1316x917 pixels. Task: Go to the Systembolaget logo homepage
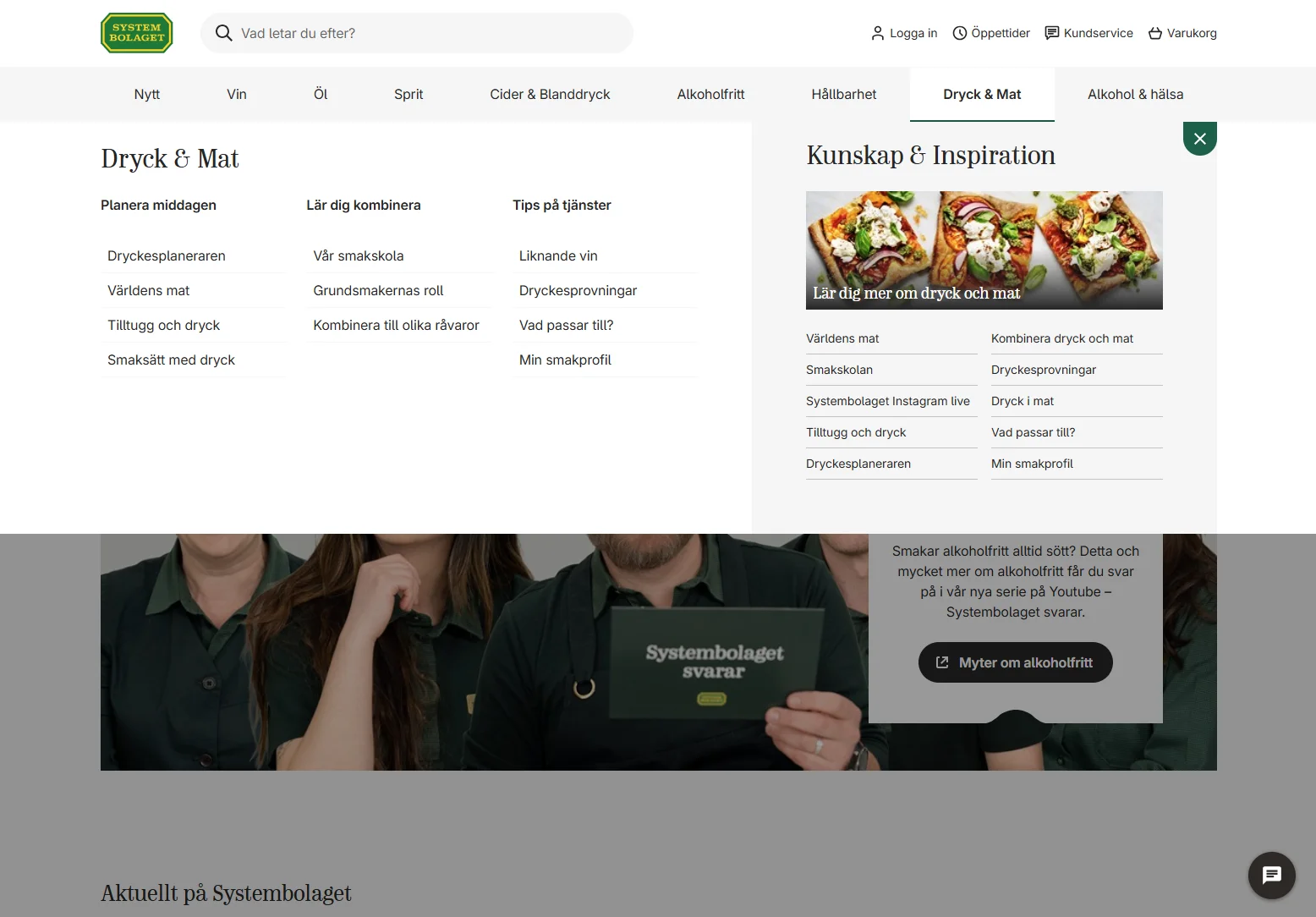click(137, 33)
